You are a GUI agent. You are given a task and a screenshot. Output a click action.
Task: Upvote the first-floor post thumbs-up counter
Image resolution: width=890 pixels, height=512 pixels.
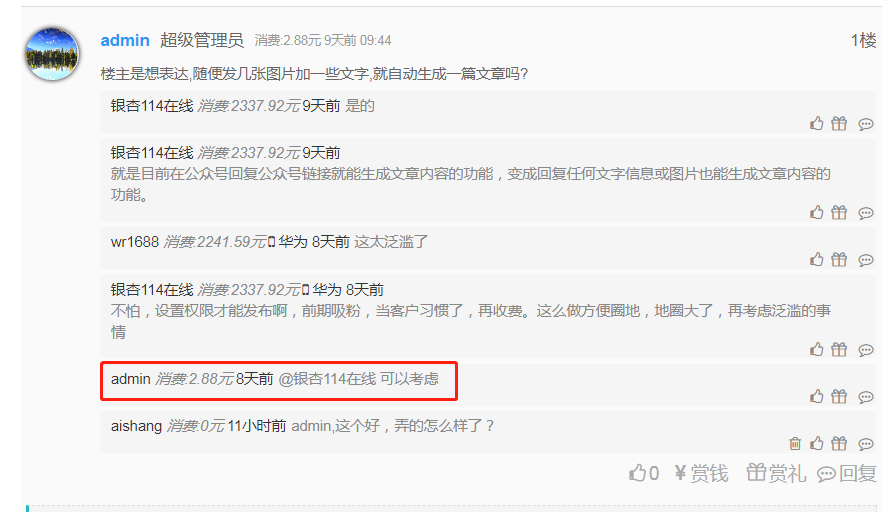point(644,473)
